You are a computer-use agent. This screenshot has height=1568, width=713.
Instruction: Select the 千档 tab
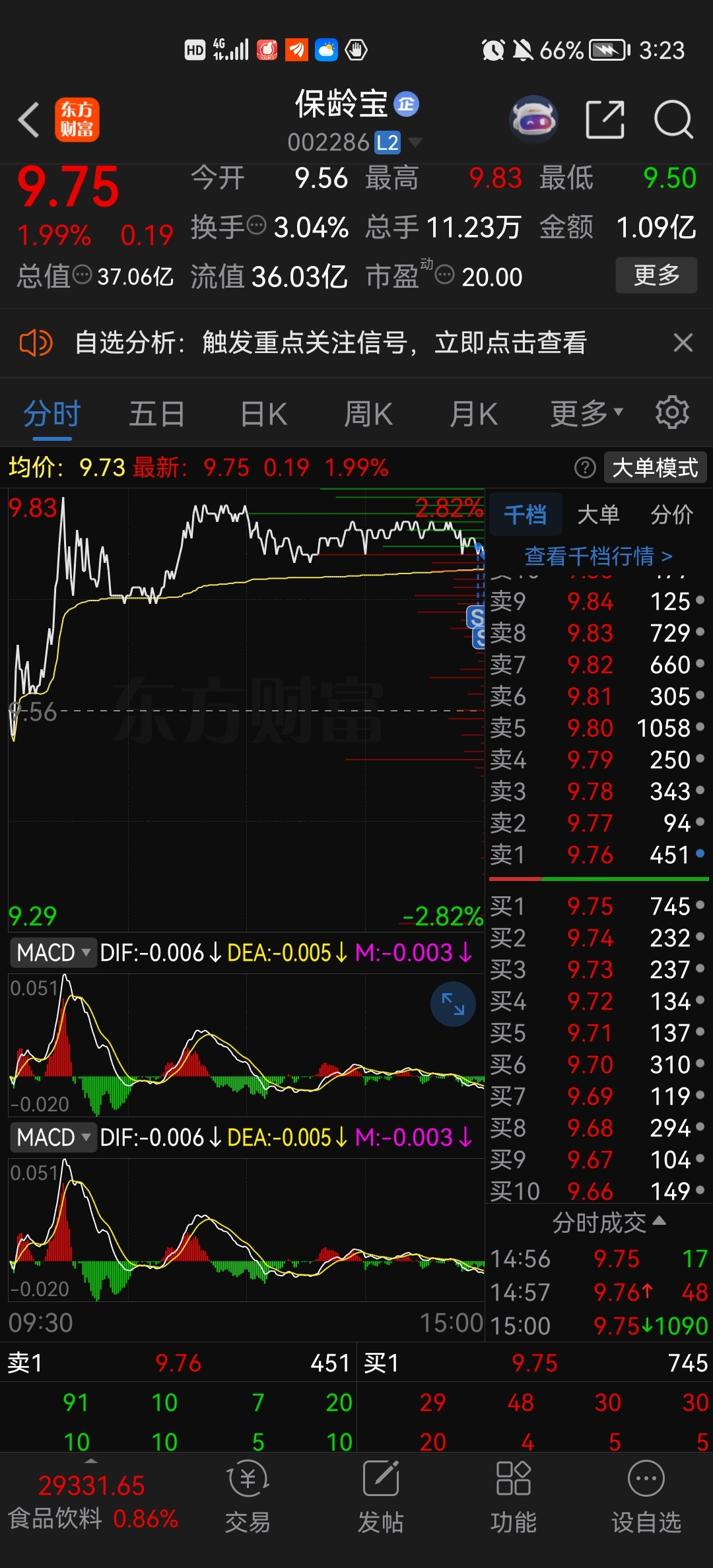pyautogui.click(x=526, y=514)
